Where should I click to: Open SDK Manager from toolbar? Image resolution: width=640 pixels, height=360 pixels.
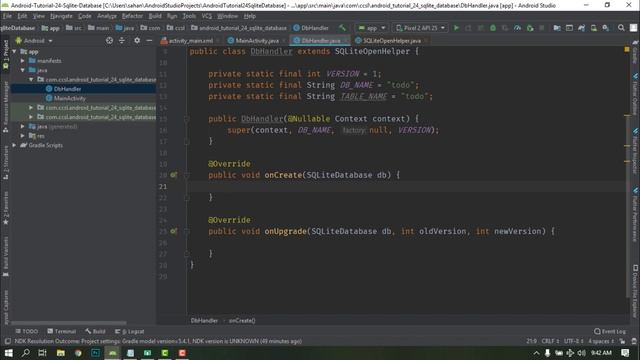(x=606, y=28)
